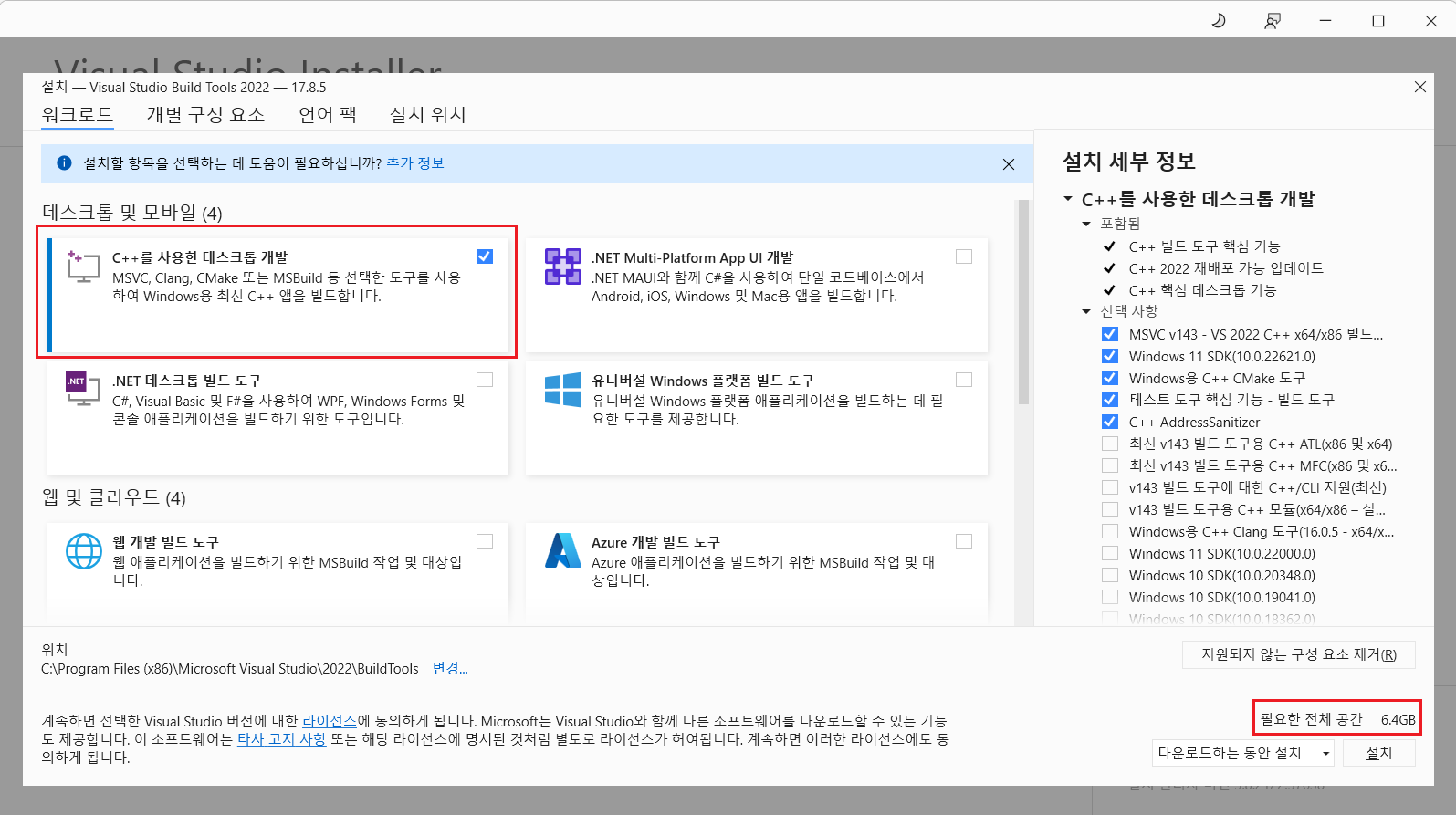The image size is (1456, 815).
Task: Switch to the 설치 위치 tab
Action: click(428, 115)
